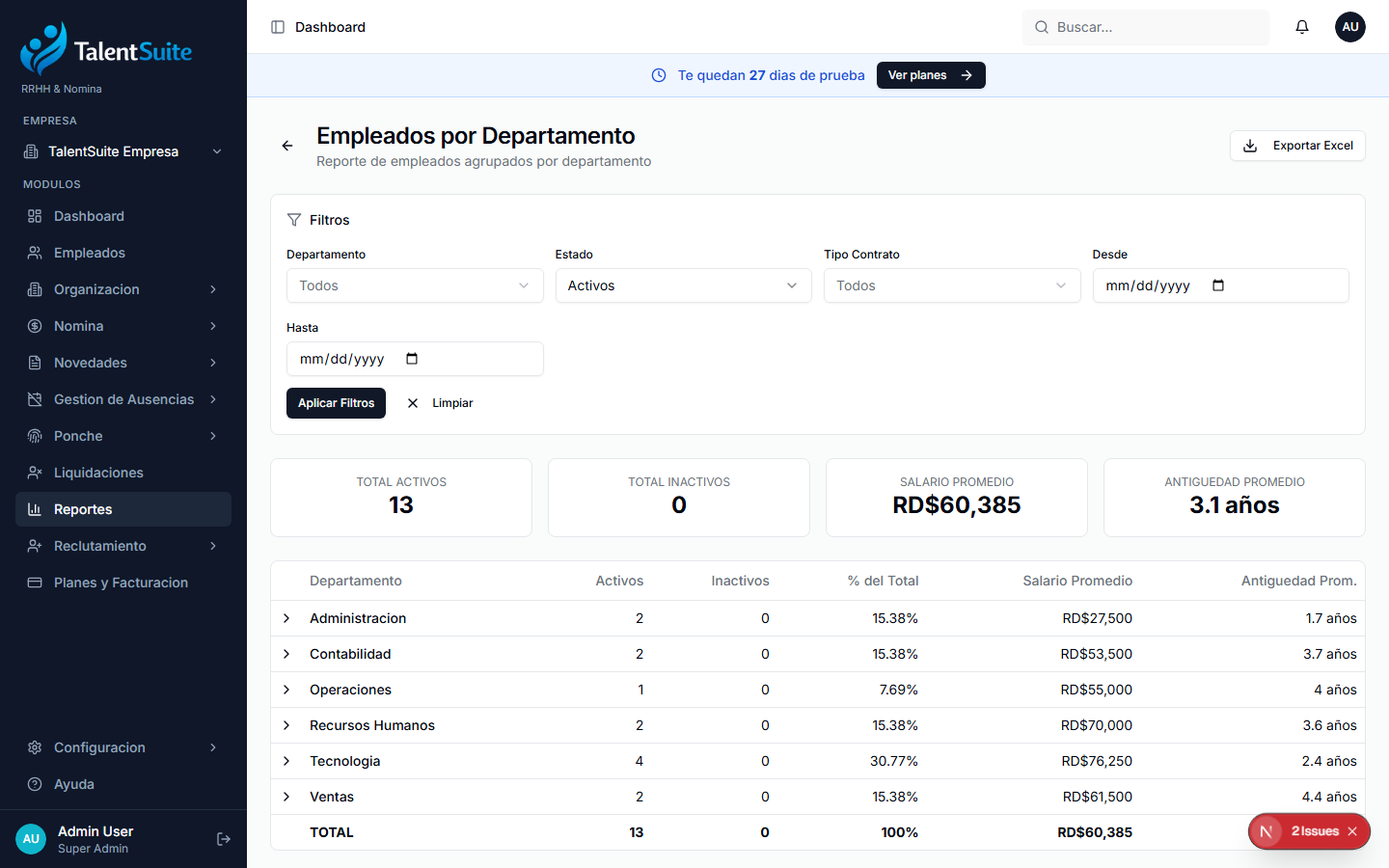The image size is (1389, 868).
Task: Click the Exportar Excel button
Action: point(1297,146)
